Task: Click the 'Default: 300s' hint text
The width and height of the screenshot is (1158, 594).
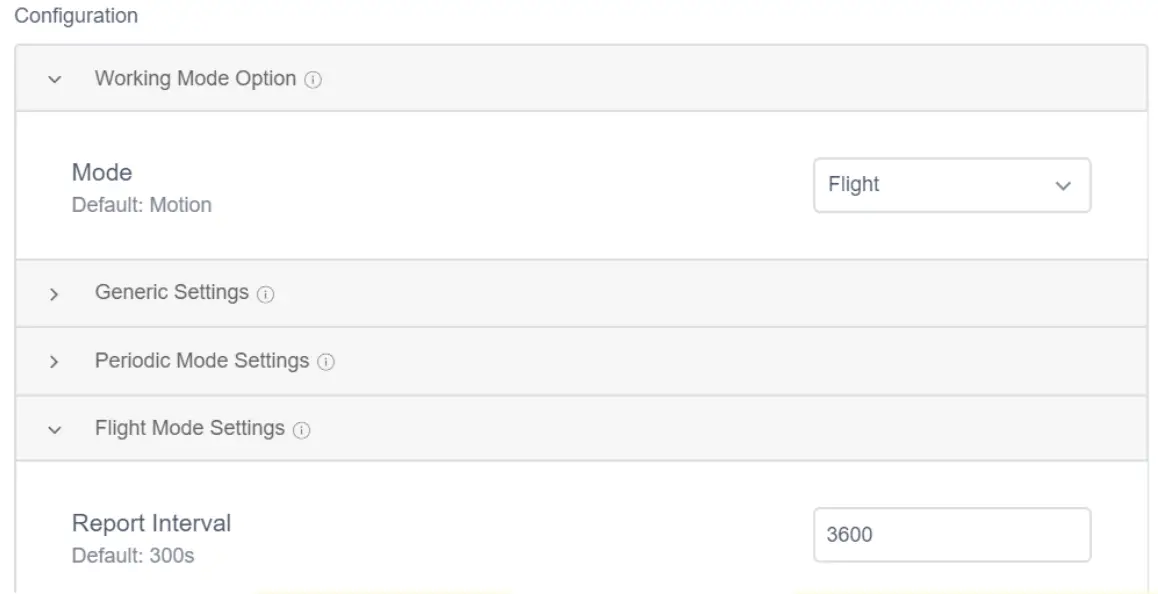Action: coord(133,555)
